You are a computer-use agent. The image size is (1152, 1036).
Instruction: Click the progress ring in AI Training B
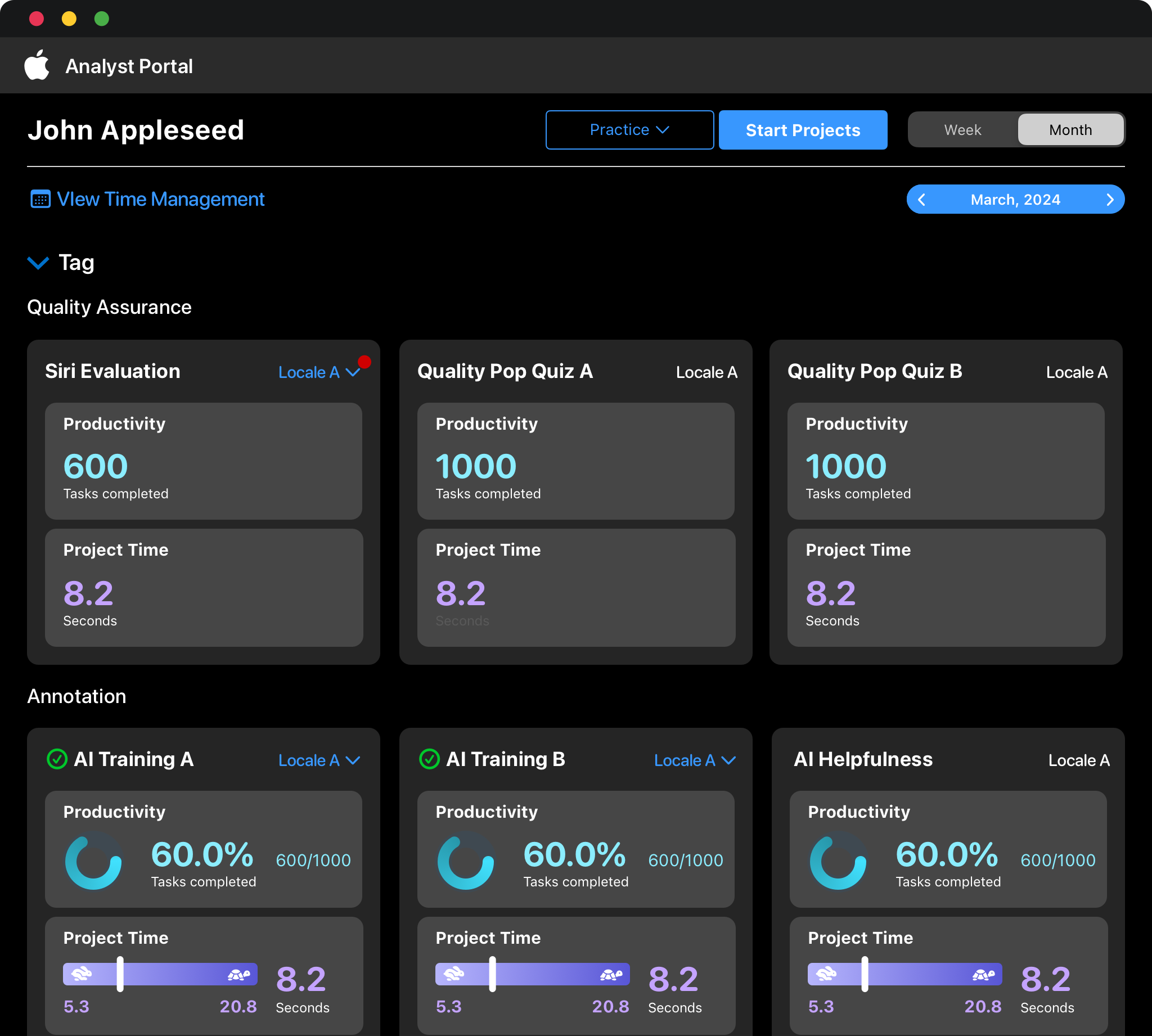pyautogui.click(x=466, y=860)
